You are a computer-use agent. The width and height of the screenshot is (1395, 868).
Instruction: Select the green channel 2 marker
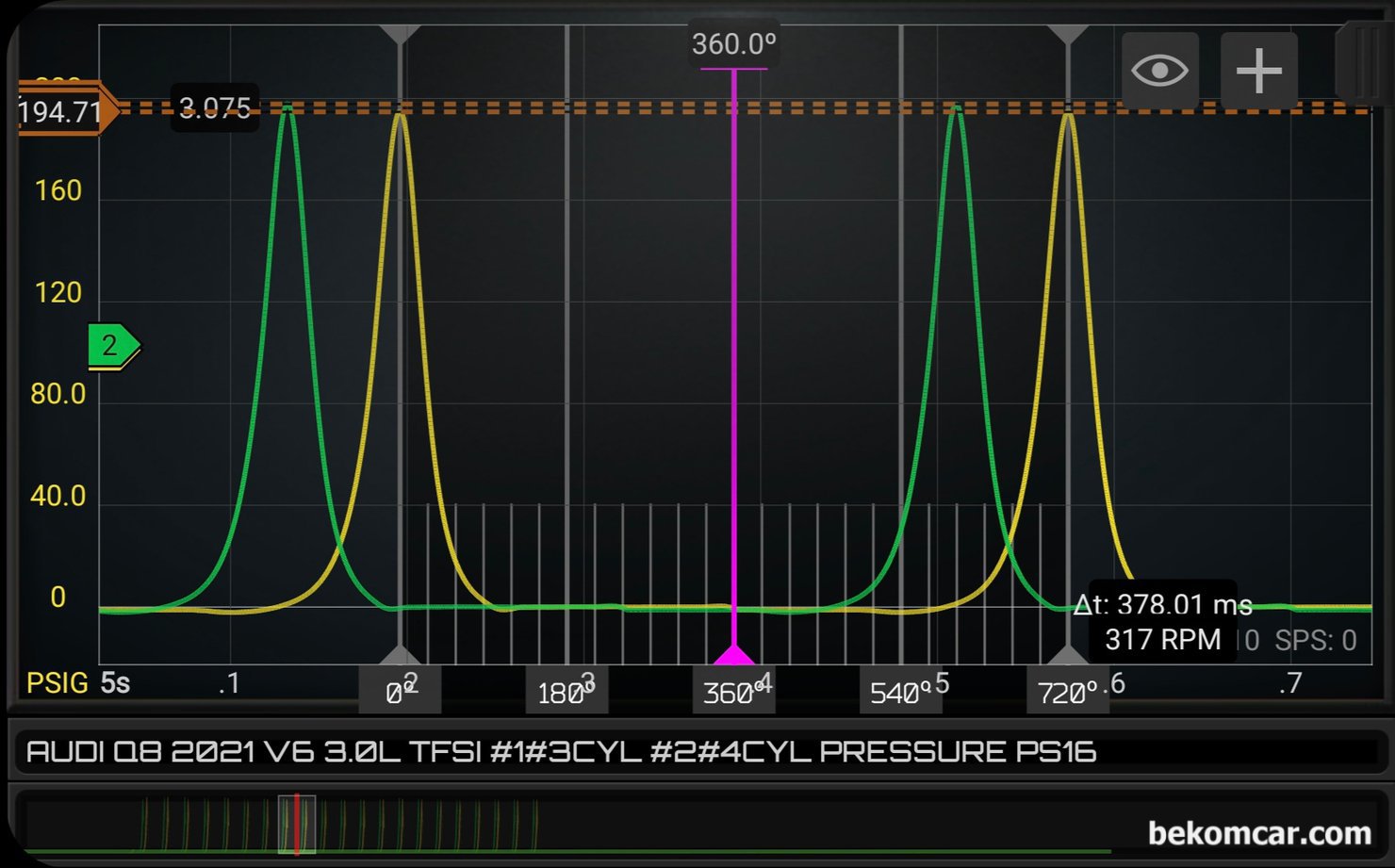114,346
